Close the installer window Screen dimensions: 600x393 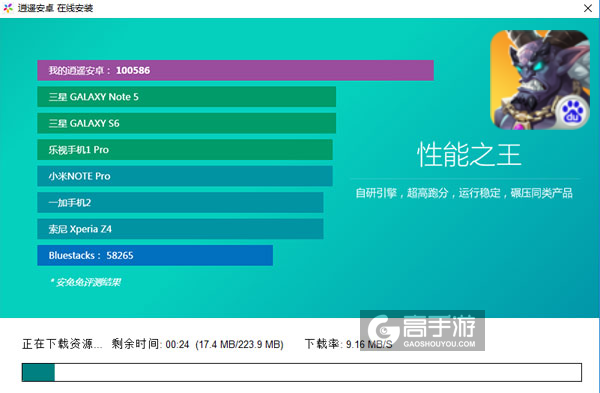click(588, 8)
